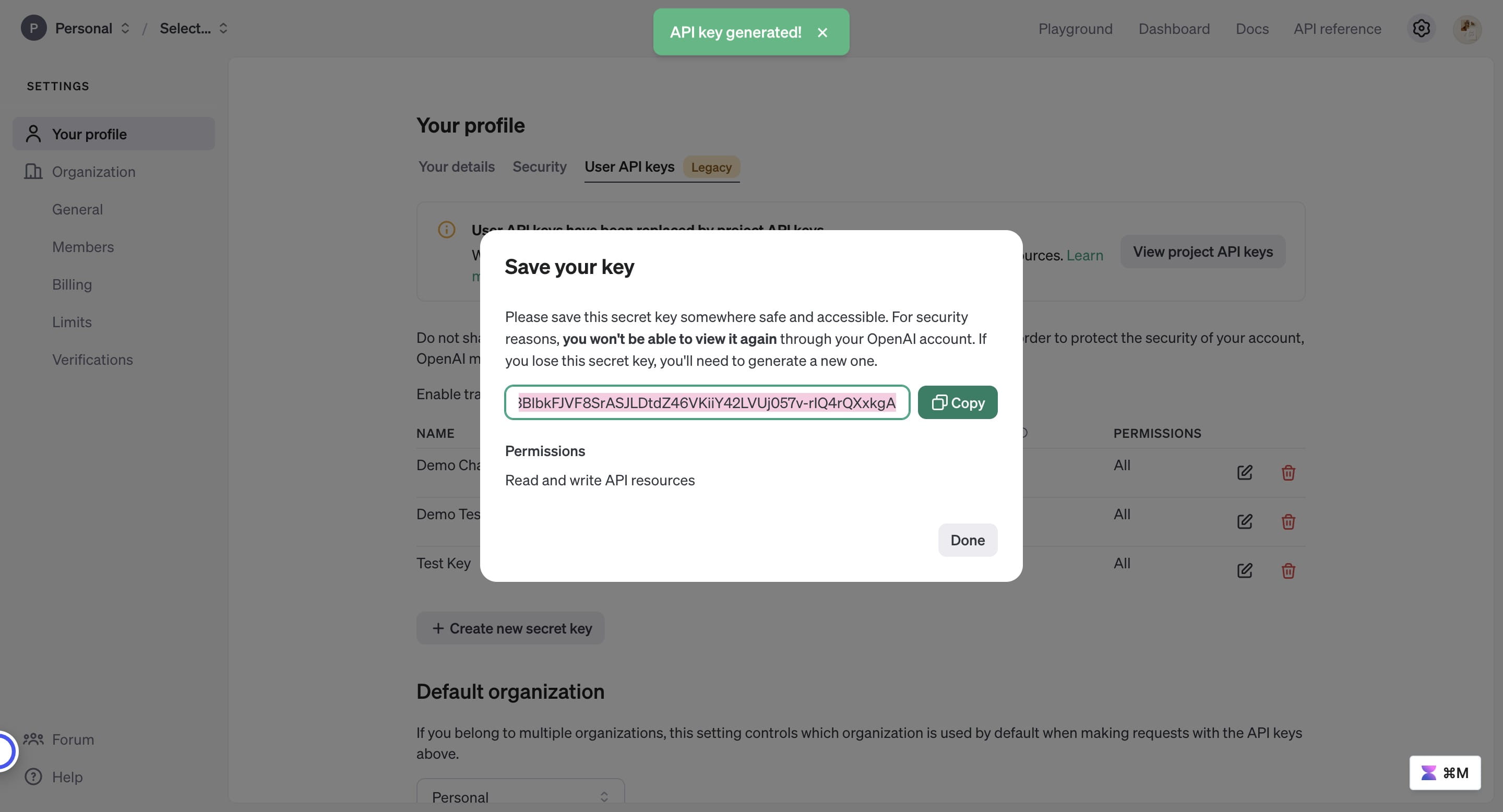1503x812 pixels.
Task: Open View project API keys
Action: tap(1202, 252)
